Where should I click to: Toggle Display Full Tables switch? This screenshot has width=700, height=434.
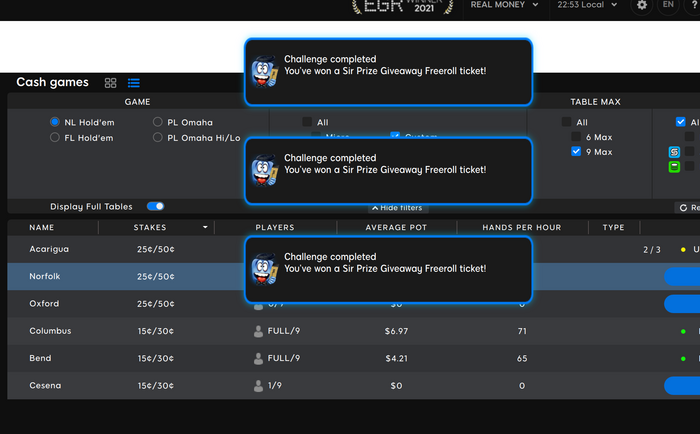coord(155,206)
